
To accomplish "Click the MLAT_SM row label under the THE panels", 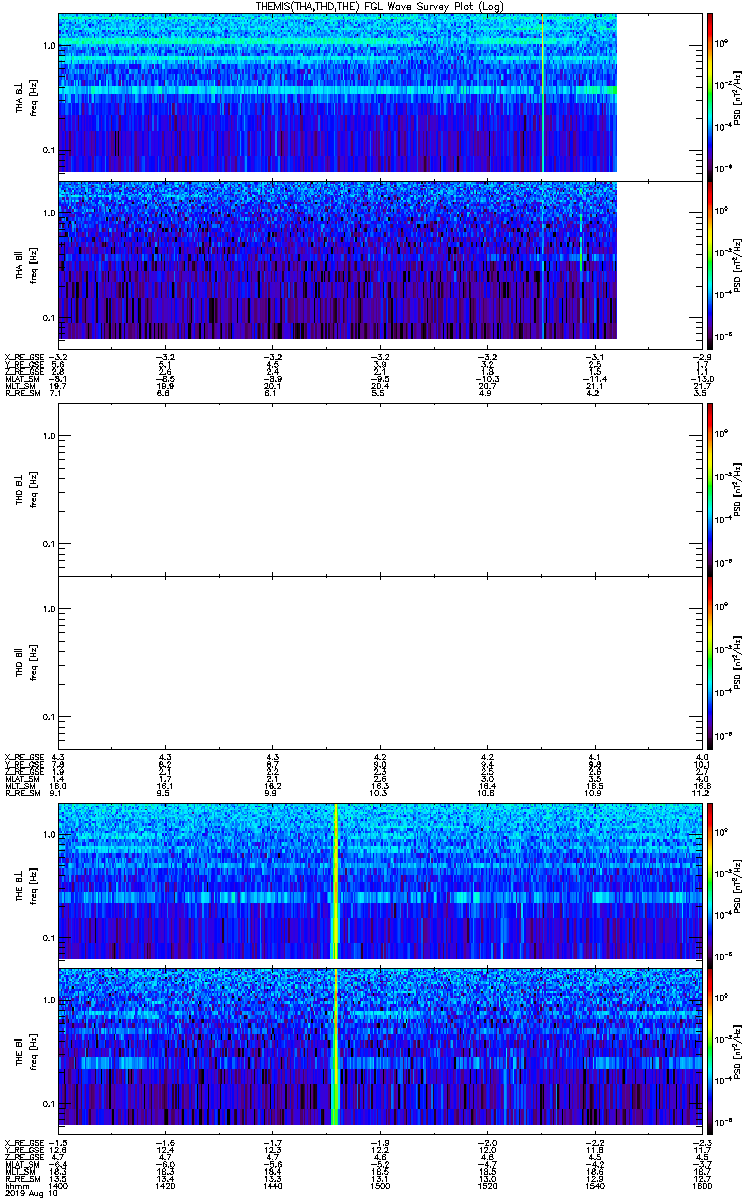I will (x=21, y=1166).
